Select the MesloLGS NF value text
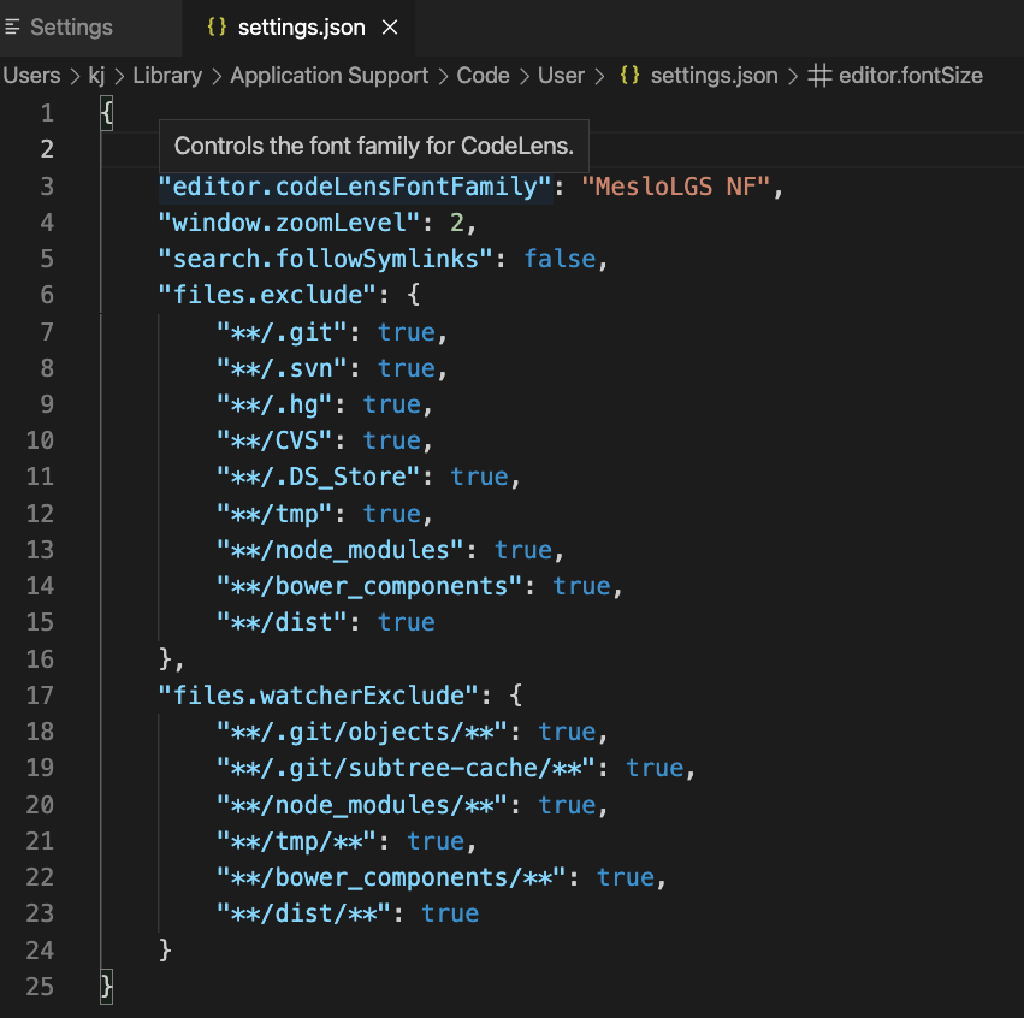Image resolution: width=1024 pixels, height=1018 pixels. tap(677, 186)
